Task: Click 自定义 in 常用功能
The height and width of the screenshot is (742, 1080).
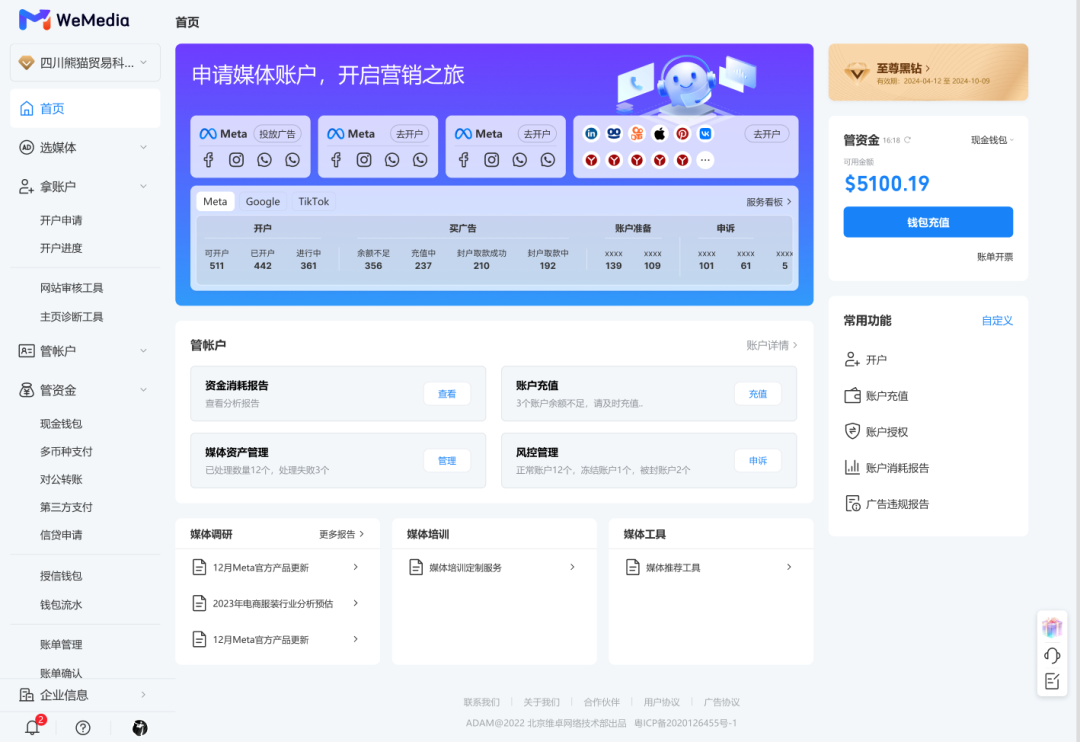Action: pos(997,320)
